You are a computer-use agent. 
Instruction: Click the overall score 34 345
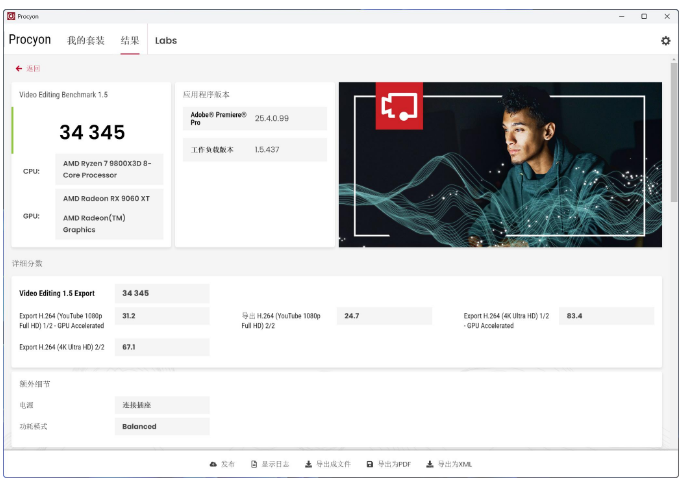tap(92, 132)
